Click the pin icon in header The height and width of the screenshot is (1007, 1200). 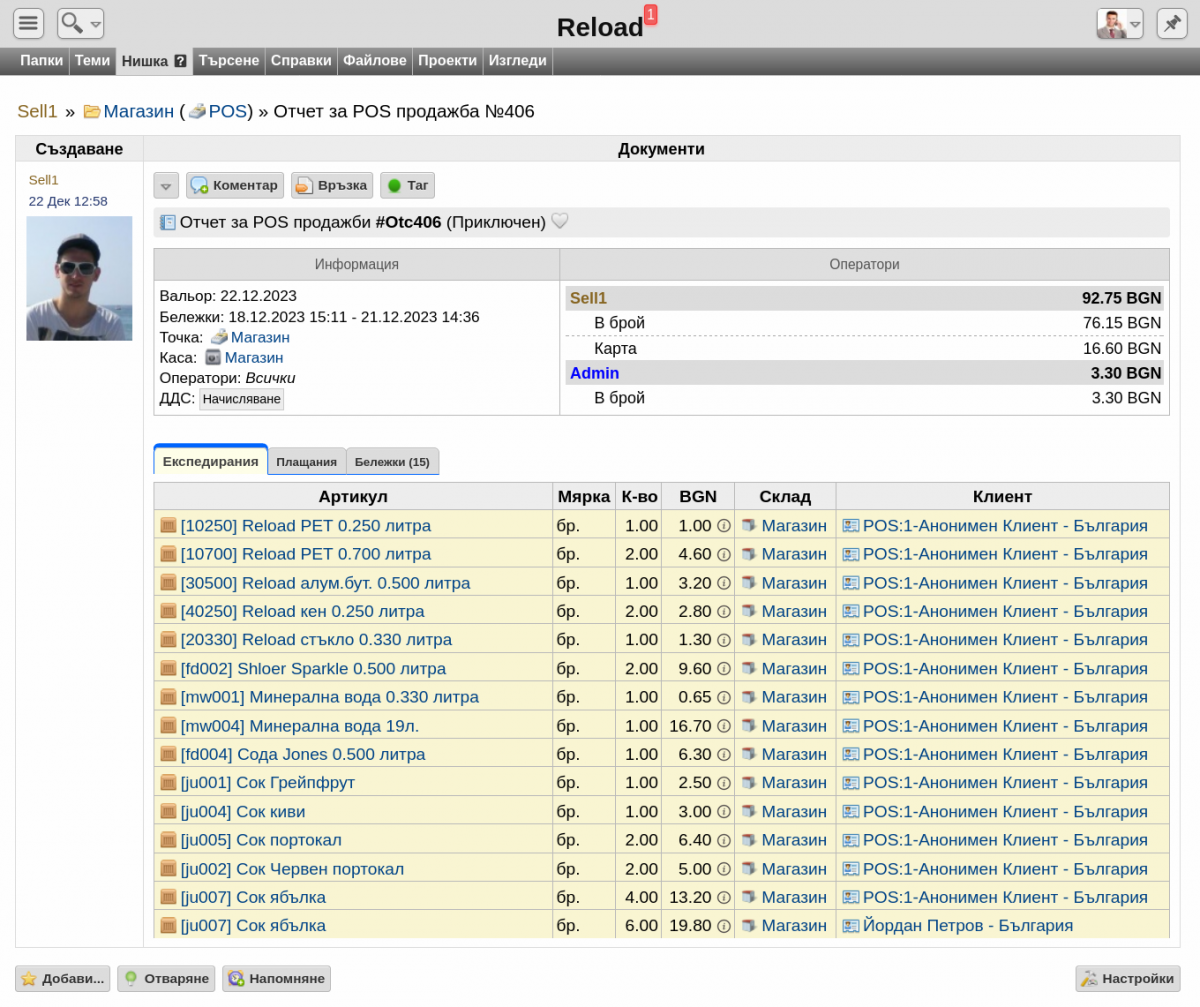(x=1171, y=23)
